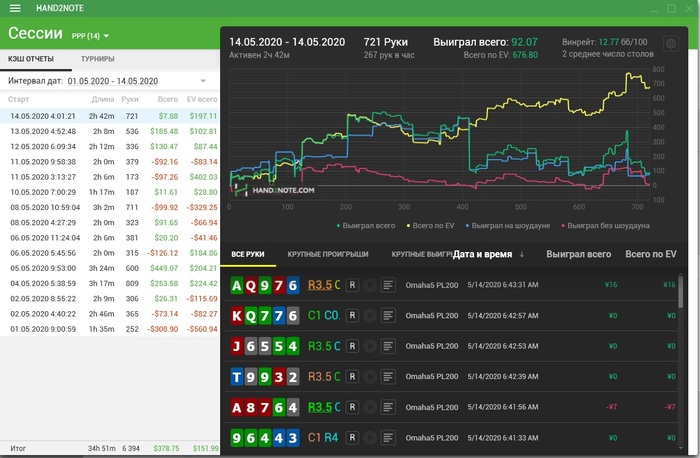Image resolution: width=700 pixels, height=458 pixels.
Task: Toggle Выиграл без шоудауна series in legend
Action: coord(605,226)
